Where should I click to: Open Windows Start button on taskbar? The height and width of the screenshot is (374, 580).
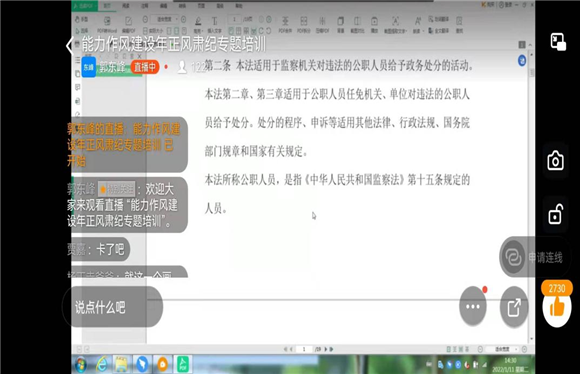[81, 364]
